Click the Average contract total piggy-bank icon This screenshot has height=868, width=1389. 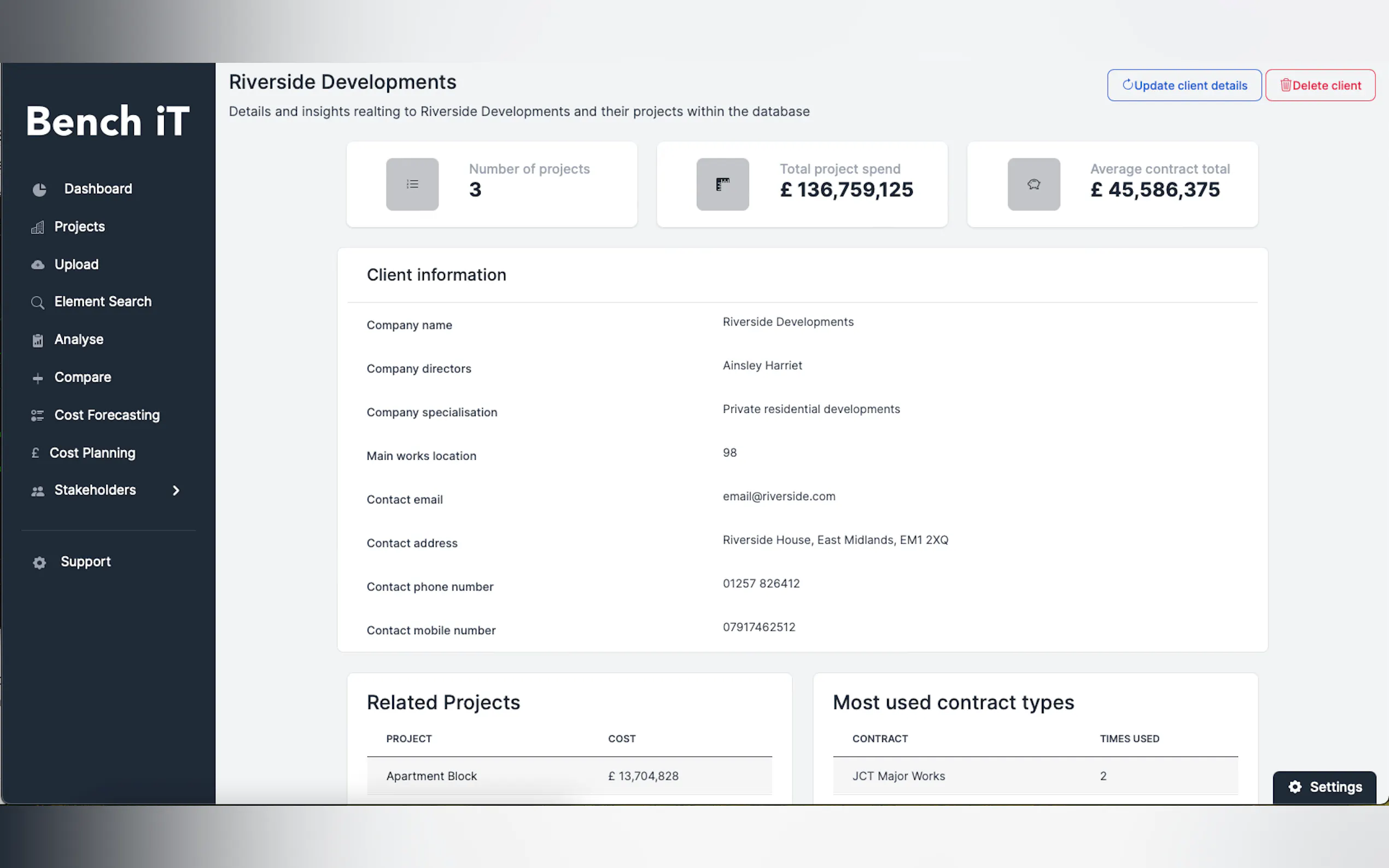(1033, 184)
